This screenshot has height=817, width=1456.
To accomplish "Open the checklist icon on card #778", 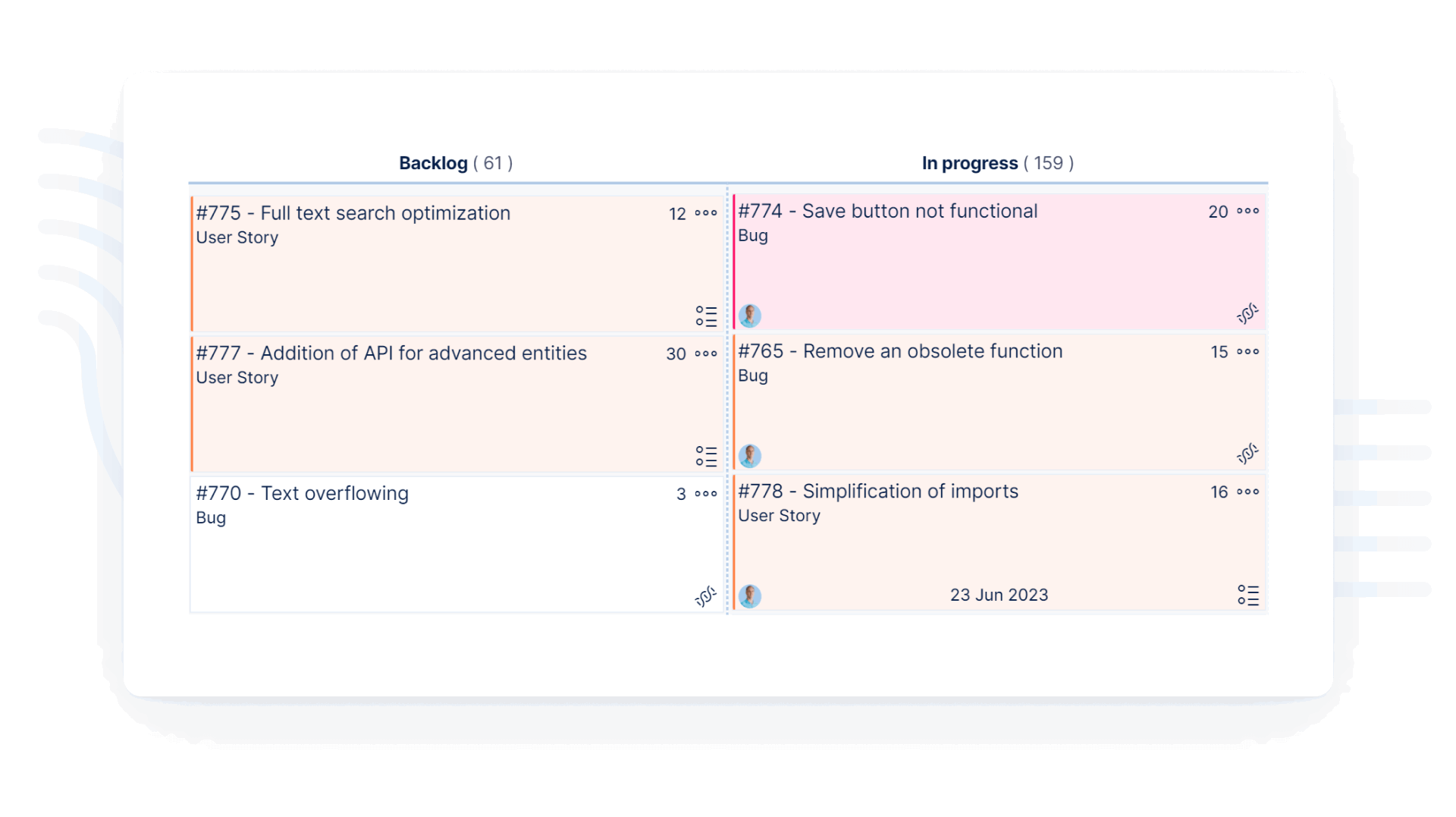I will pos(1248,595).
